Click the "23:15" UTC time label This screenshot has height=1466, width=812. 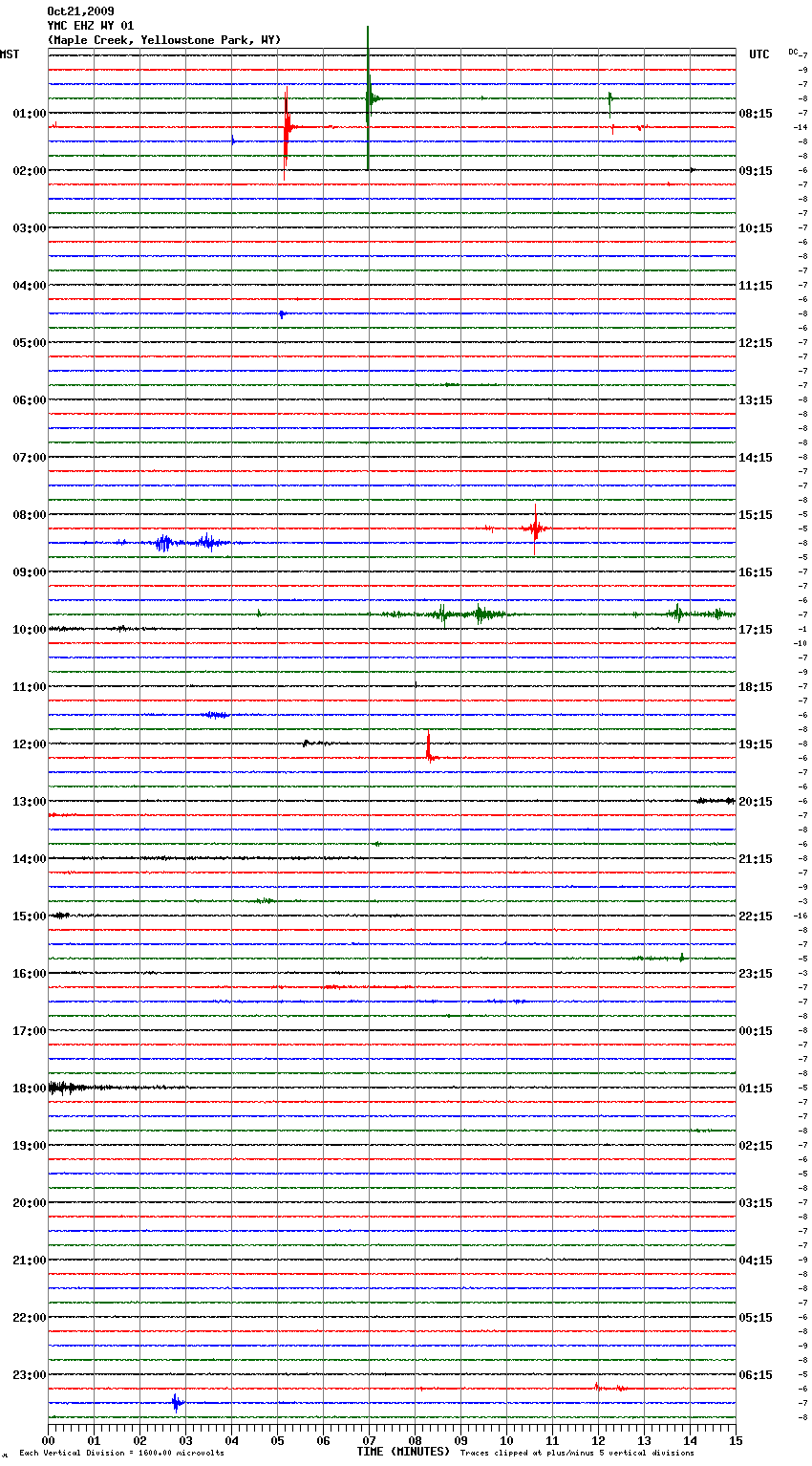(756, 974)
